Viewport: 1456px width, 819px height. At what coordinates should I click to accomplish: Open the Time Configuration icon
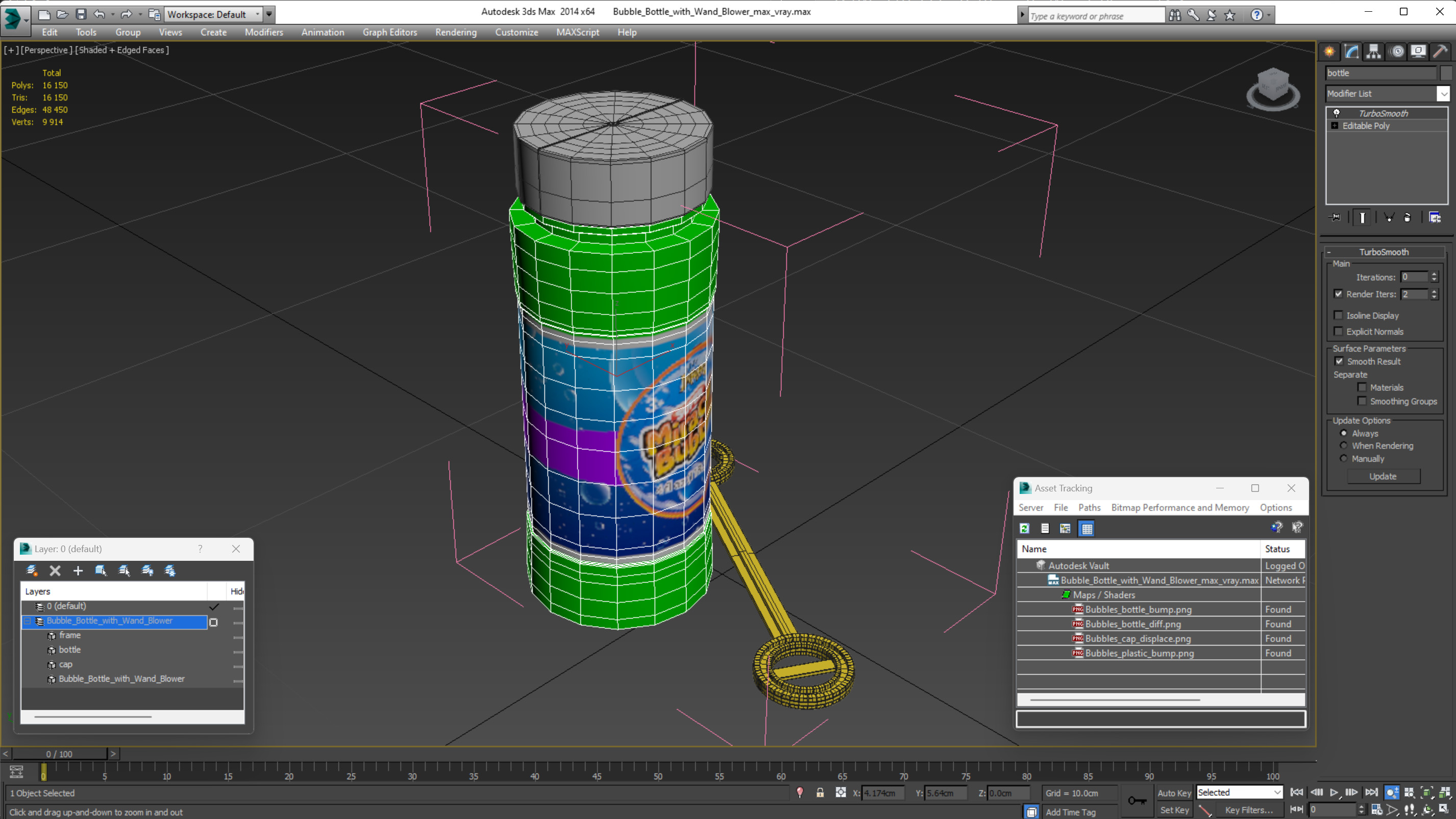1376,810
